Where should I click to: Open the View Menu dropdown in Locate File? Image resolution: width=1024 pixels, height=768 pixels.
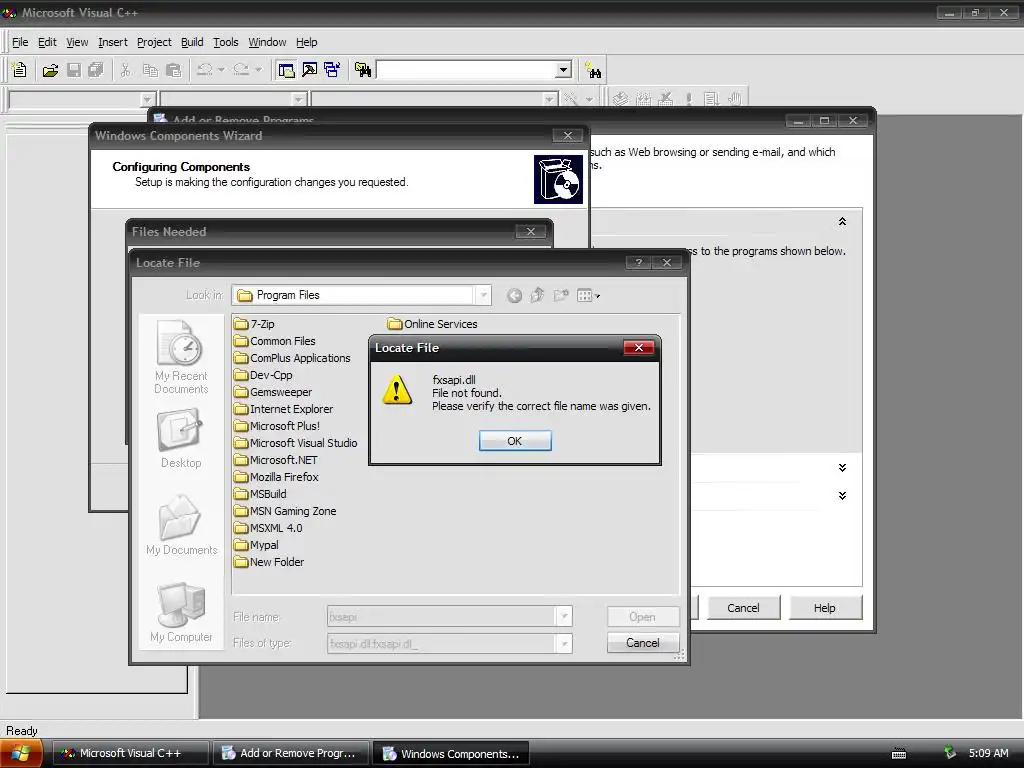coord(588,296)
